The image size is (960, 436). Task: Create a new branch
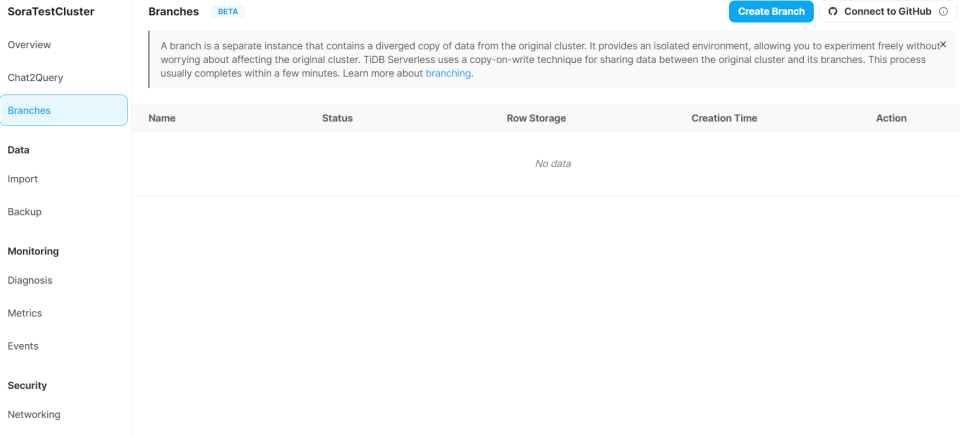click(771, 12)
